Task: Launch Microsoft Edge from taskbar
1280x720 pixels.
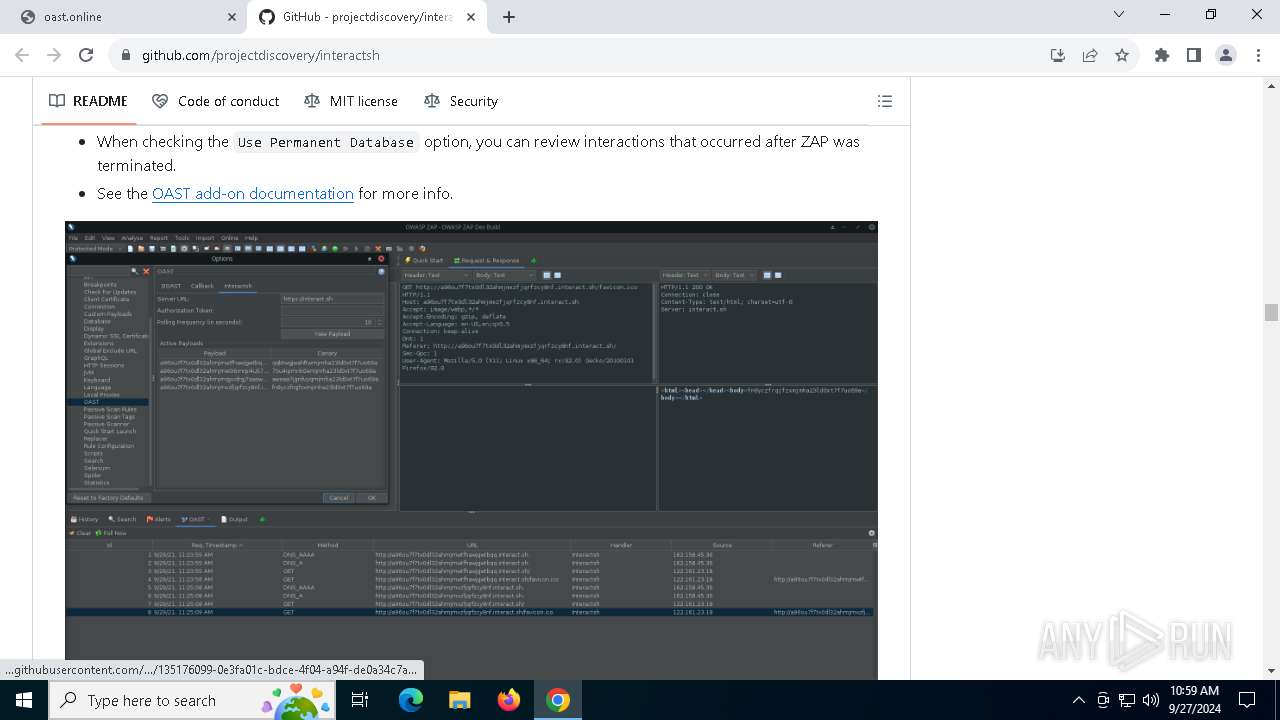Action: (x=411, y=700)
